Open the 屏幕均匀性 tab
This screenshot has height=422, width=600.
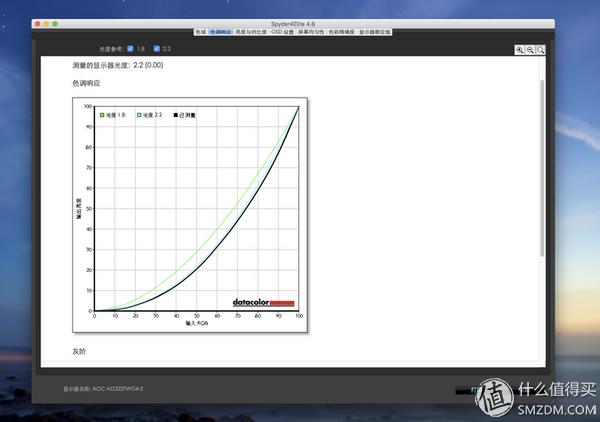click(x=311, y=32)
